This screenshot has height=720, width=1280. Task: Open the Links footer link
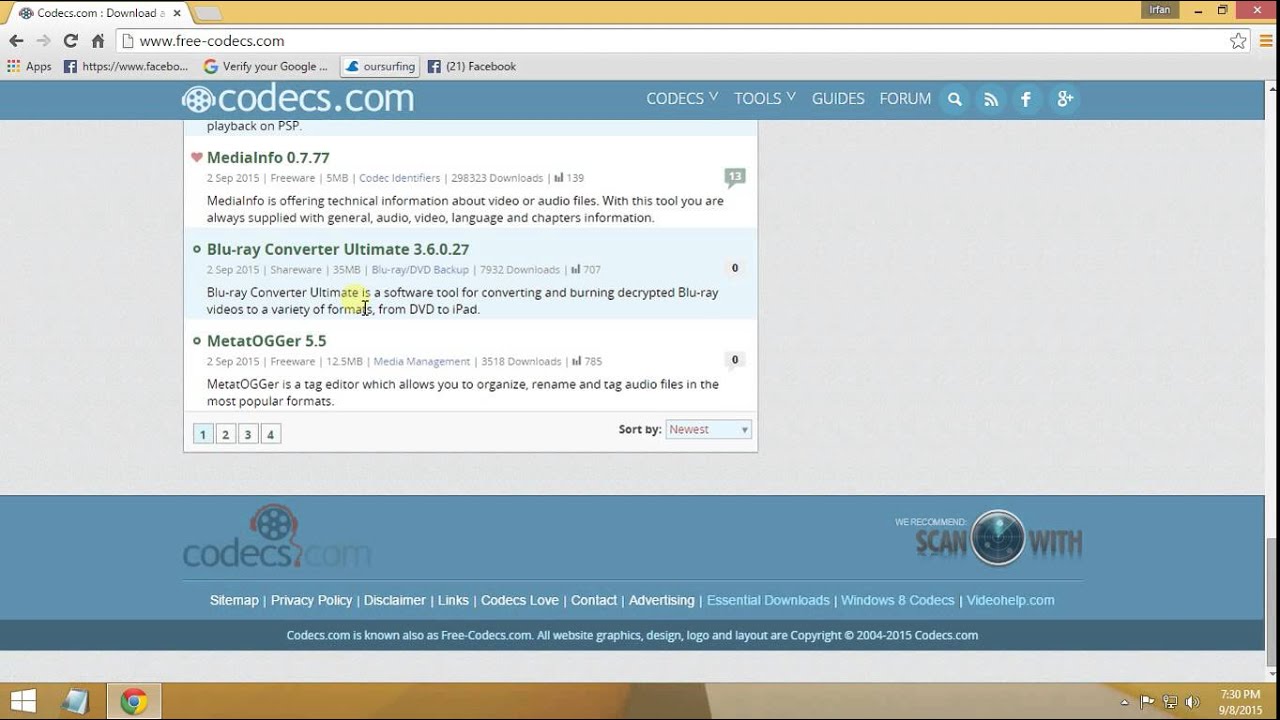[x=453, y=600]
